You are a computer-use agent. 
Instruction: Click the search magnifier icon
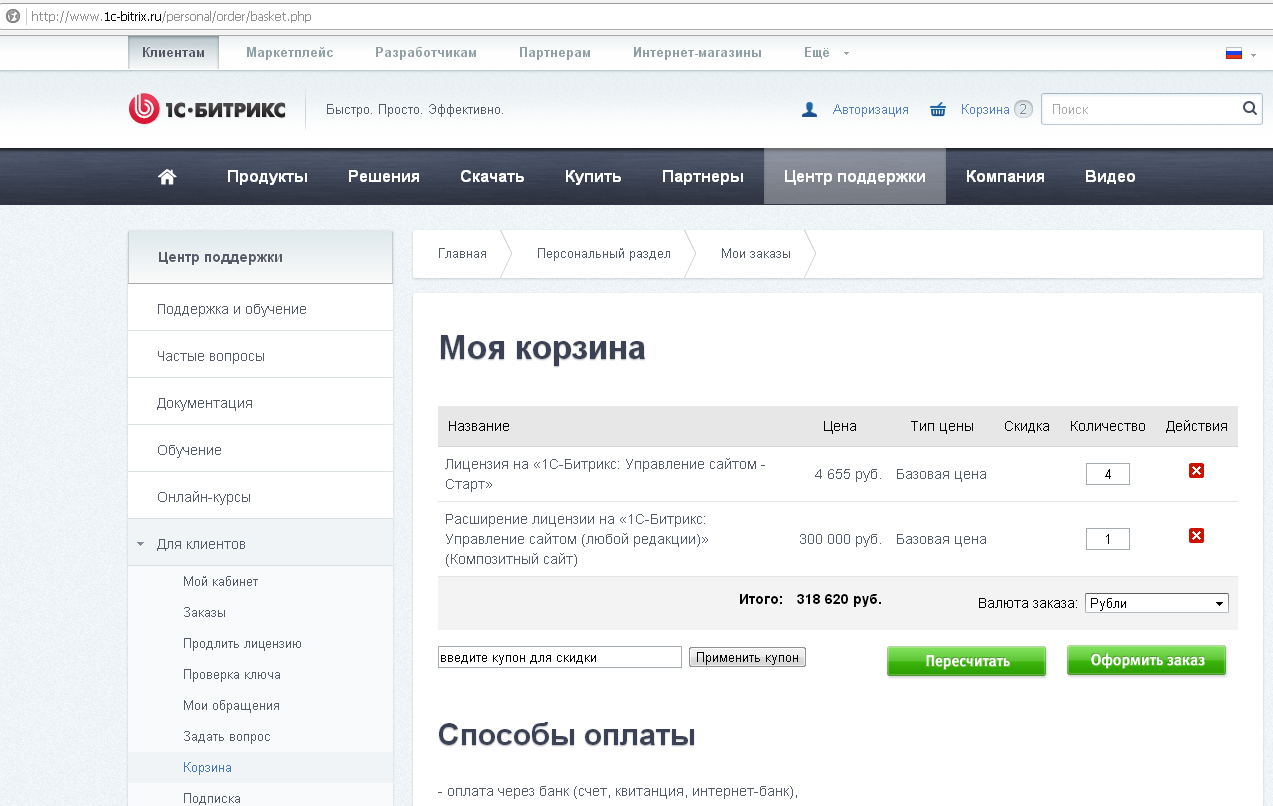click(x=1249, y=109)
